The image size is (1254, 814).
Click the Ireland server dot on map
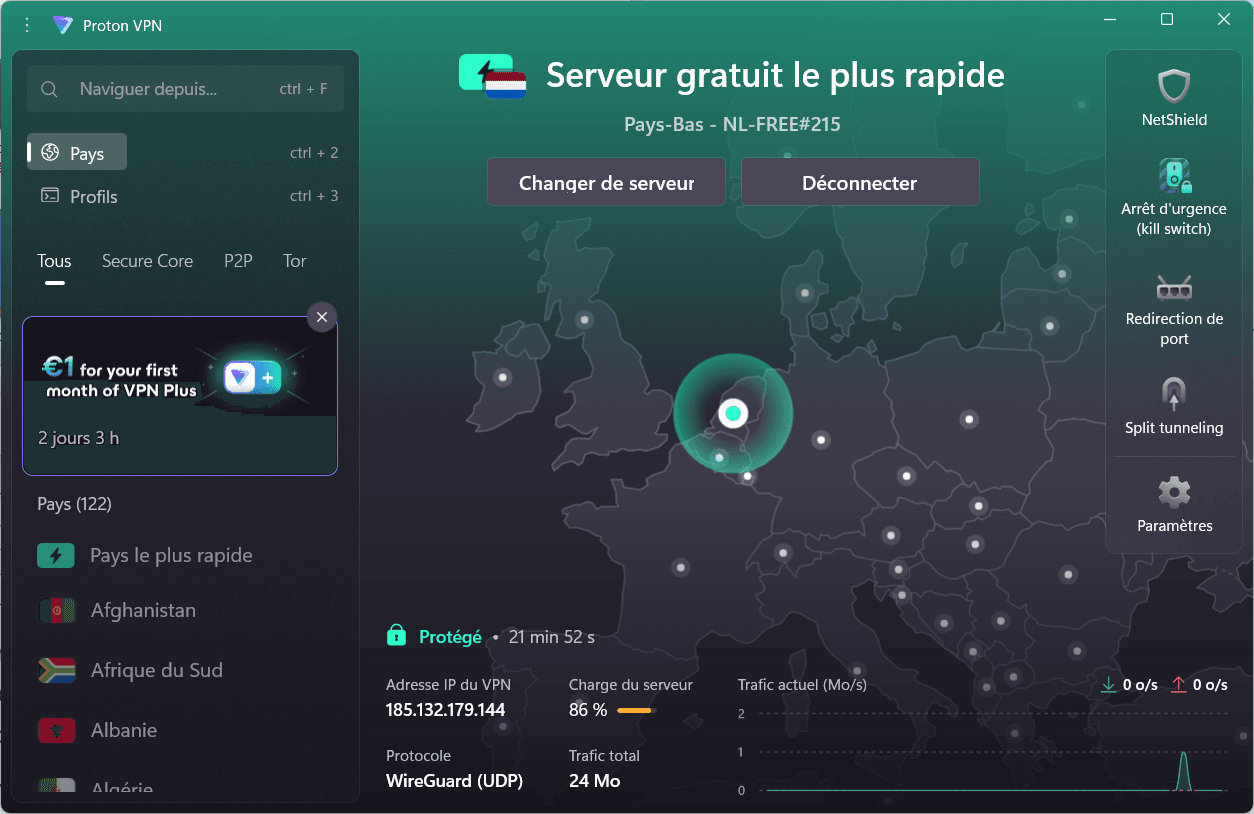pyautogui.click(x=503, y=377)
